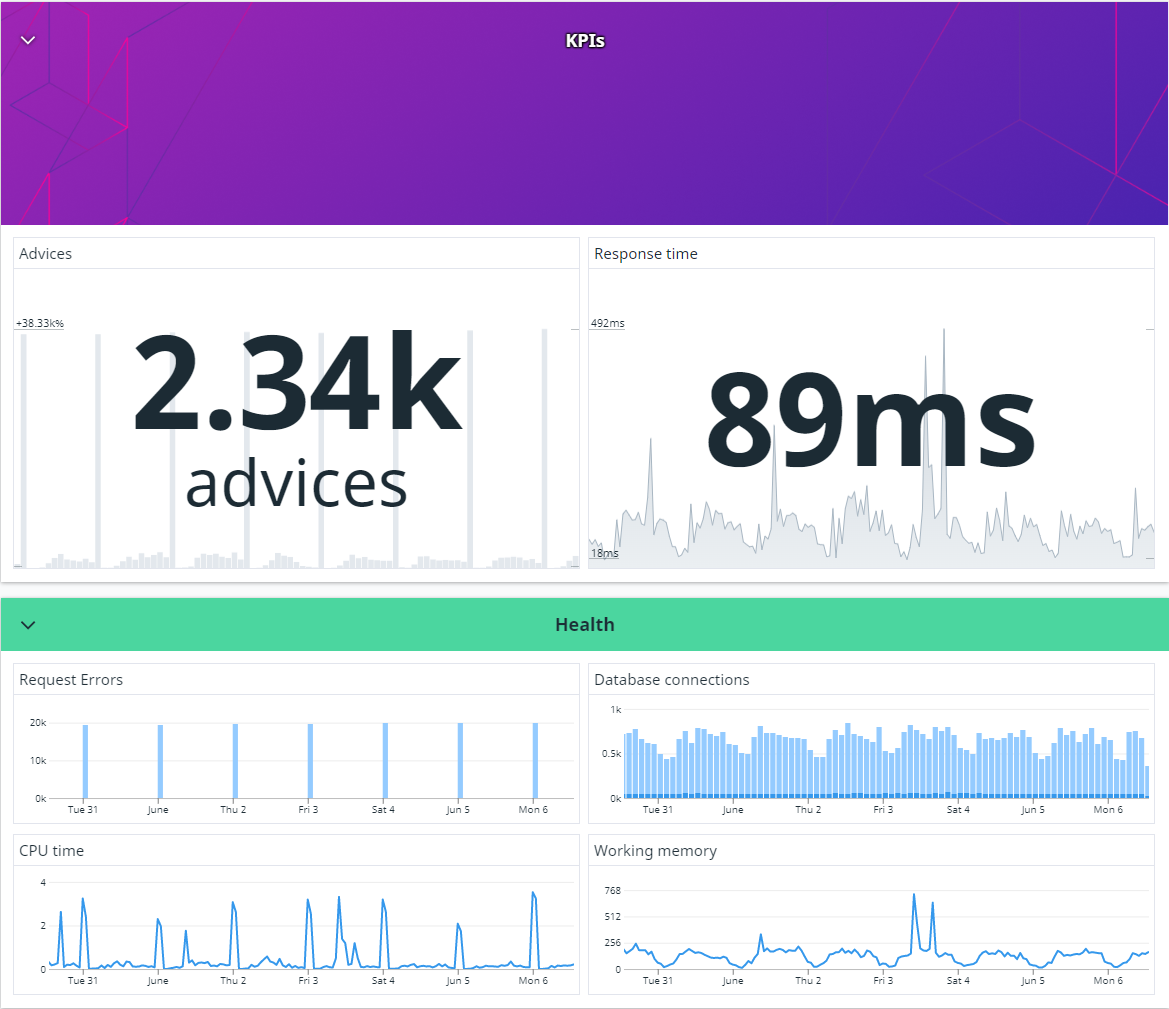This screenshot has height=1009, width=1169.
Task: Select the 89ms response time value
Action: click(871, 419)
